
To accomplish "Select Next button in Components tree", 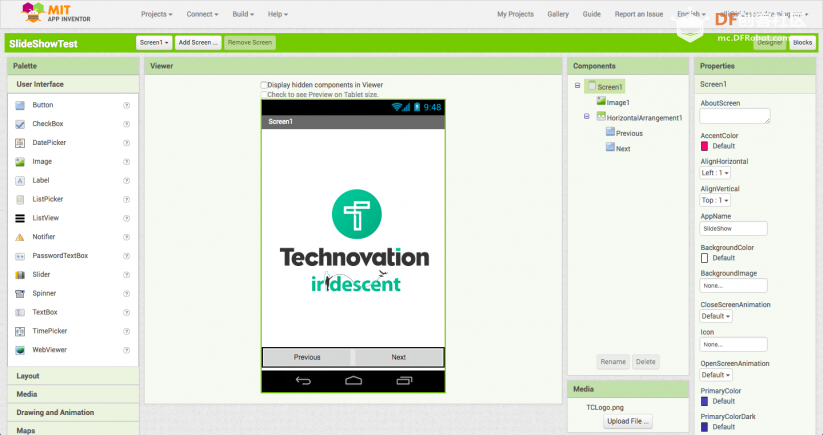I will (618, 148).
